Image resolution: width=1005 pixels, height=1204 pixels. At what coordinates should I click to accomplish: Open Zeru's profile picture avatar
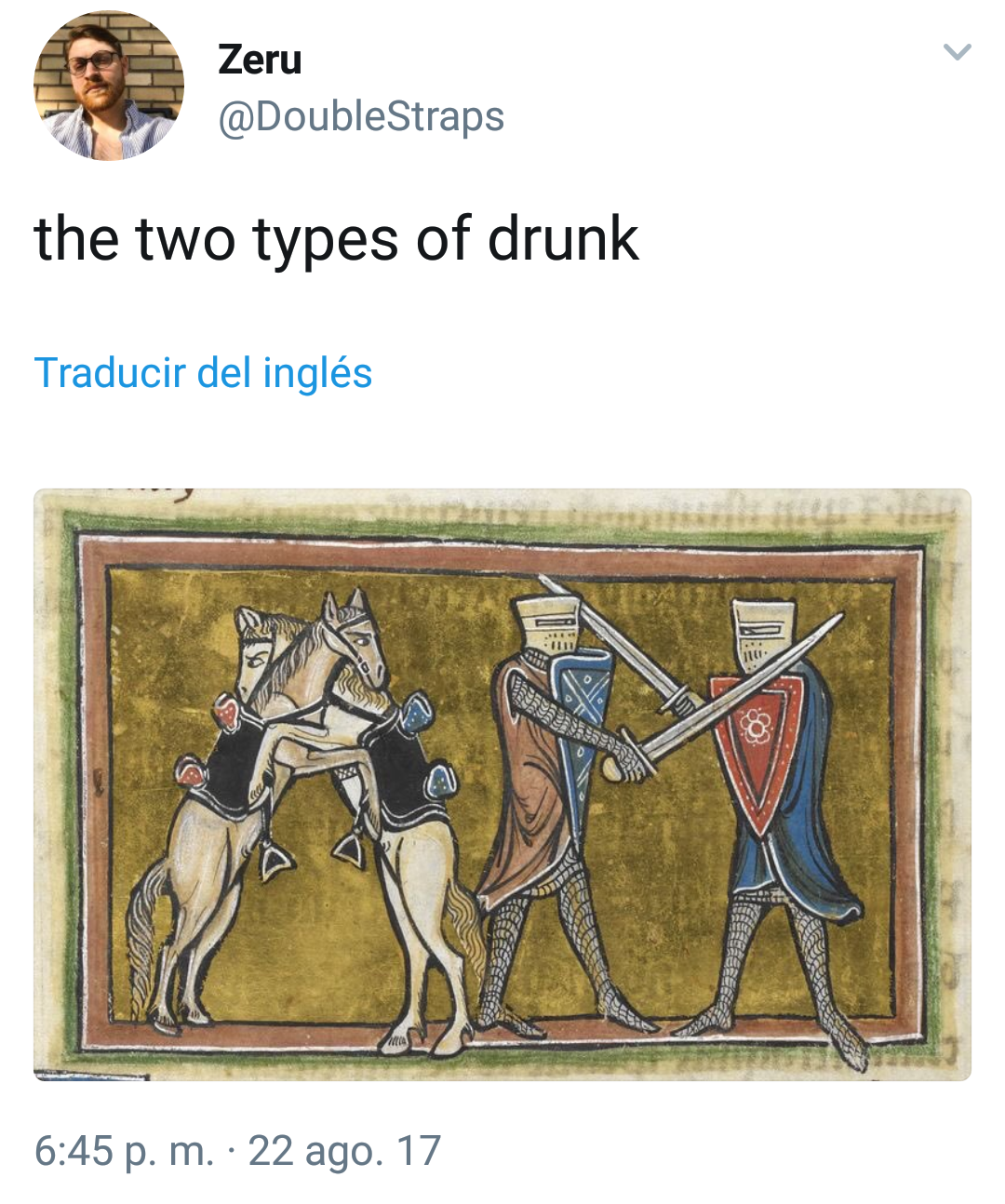(x=109, y=87)
